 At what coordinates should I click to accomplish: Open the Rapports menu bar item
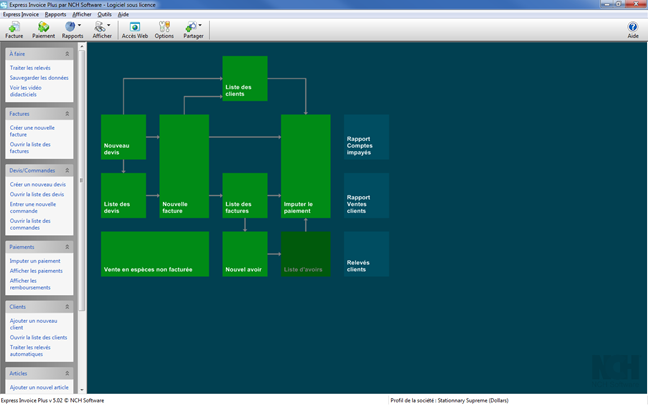click(55, 14)
